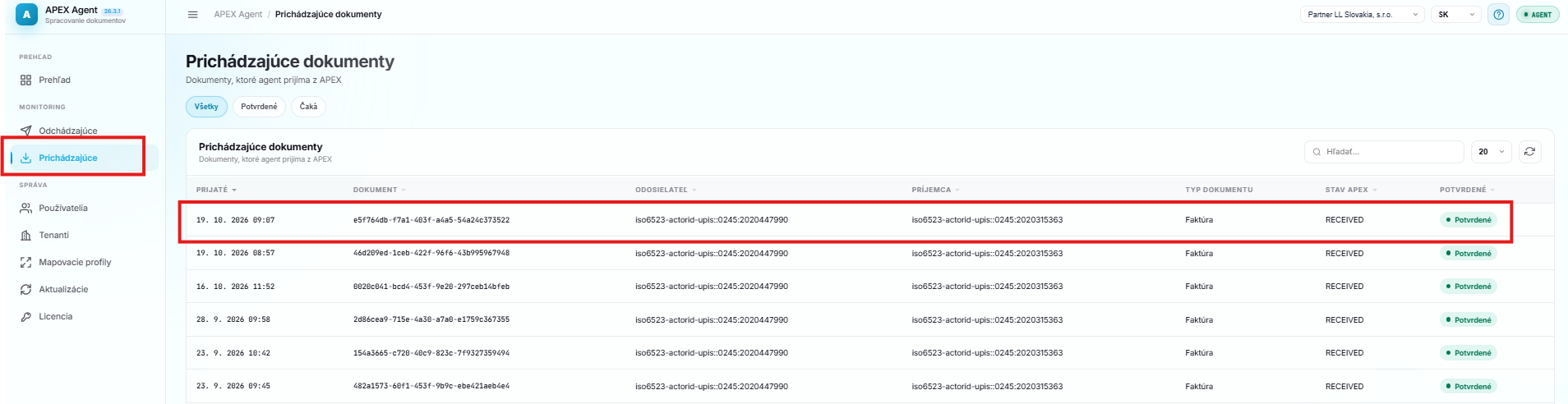Click the version badge 26.3.1

click(113, 11)
